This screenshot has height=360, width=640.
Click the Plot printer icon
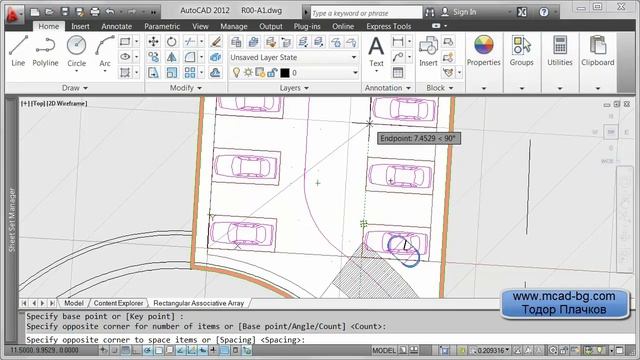[95, 12]
